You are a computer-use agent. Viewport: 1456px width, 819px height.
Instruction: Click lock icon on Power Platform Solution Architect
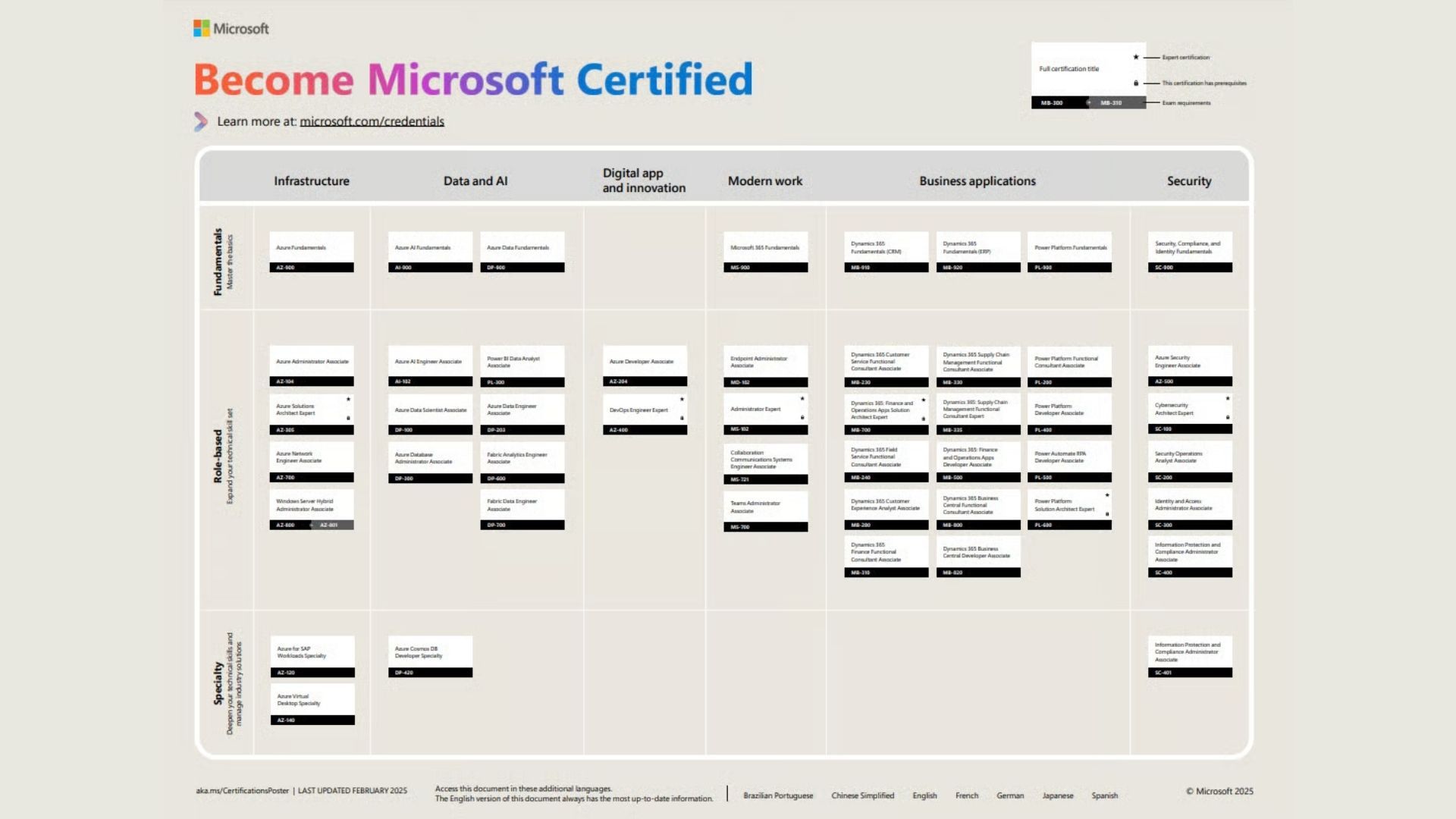click(x=1107, y=514)
